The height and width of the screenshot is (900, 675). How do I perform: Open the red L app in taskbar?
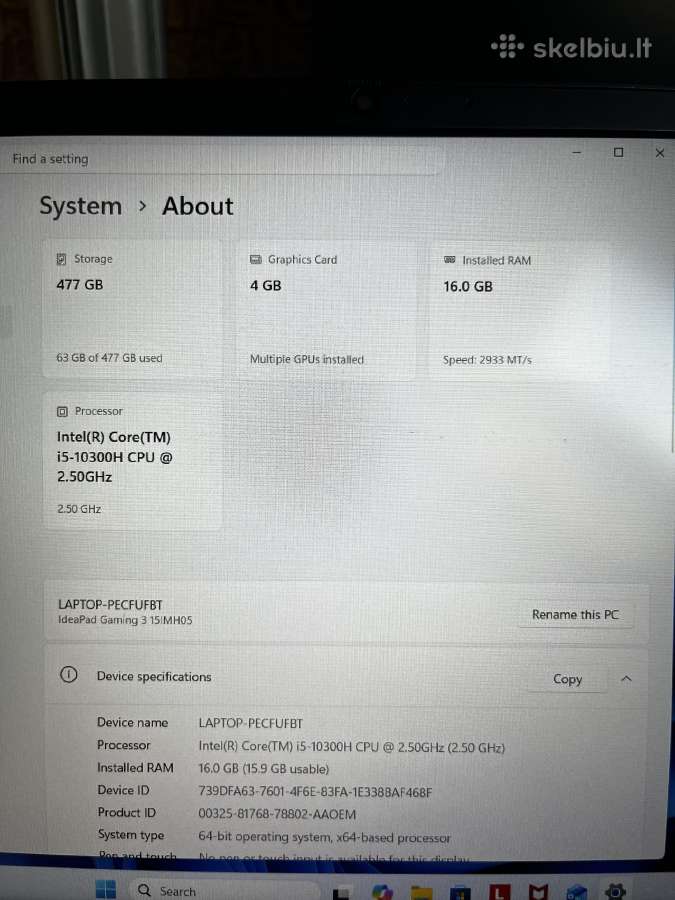click(498, 892)
